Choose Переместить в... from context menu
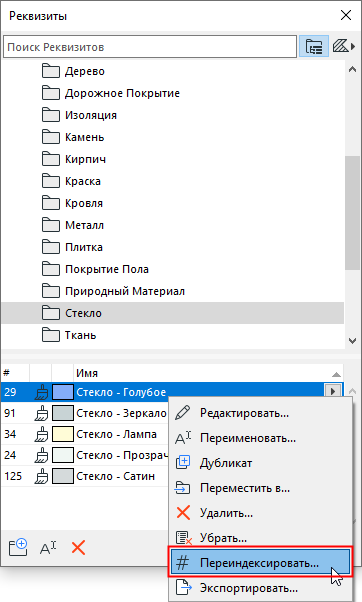 click(x=261, y=488)
